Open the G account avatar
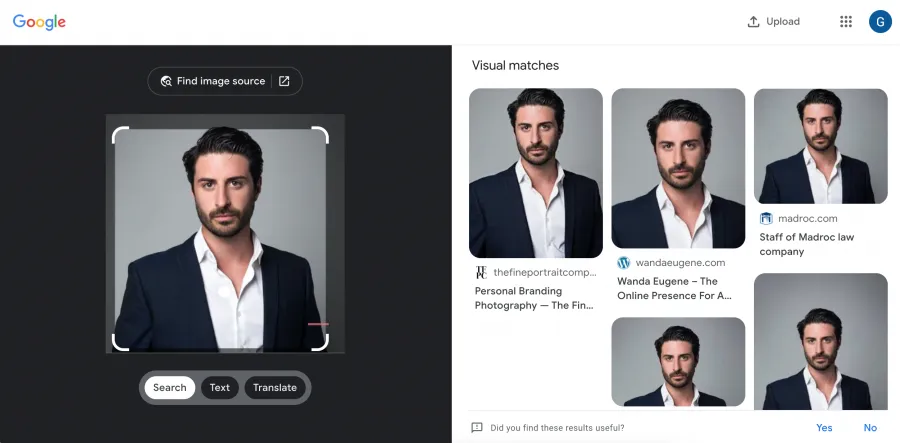The width and height of the screenshot is (900, 443). tap(880, 22)
